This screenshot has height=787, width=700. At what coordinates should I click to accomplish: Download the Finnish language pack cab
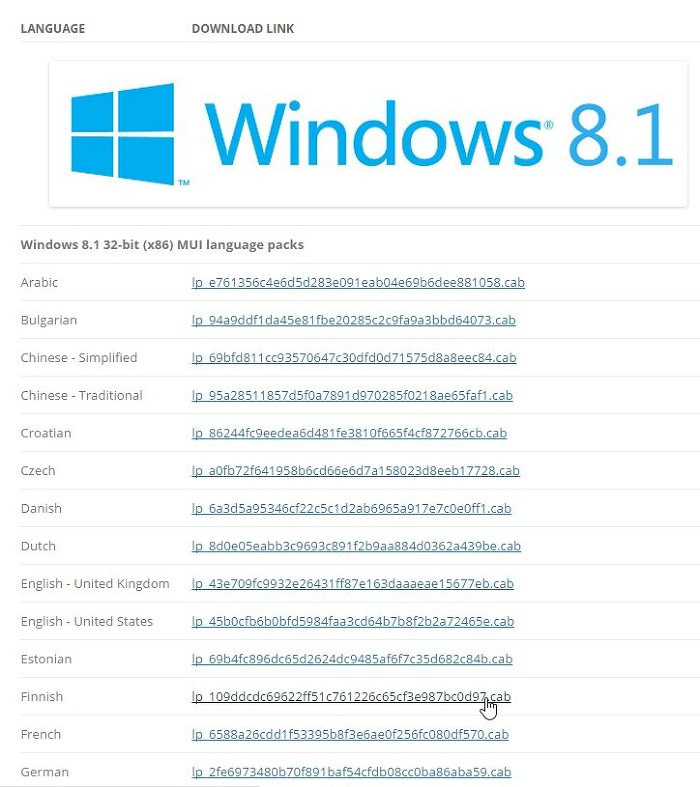[351, 697]
